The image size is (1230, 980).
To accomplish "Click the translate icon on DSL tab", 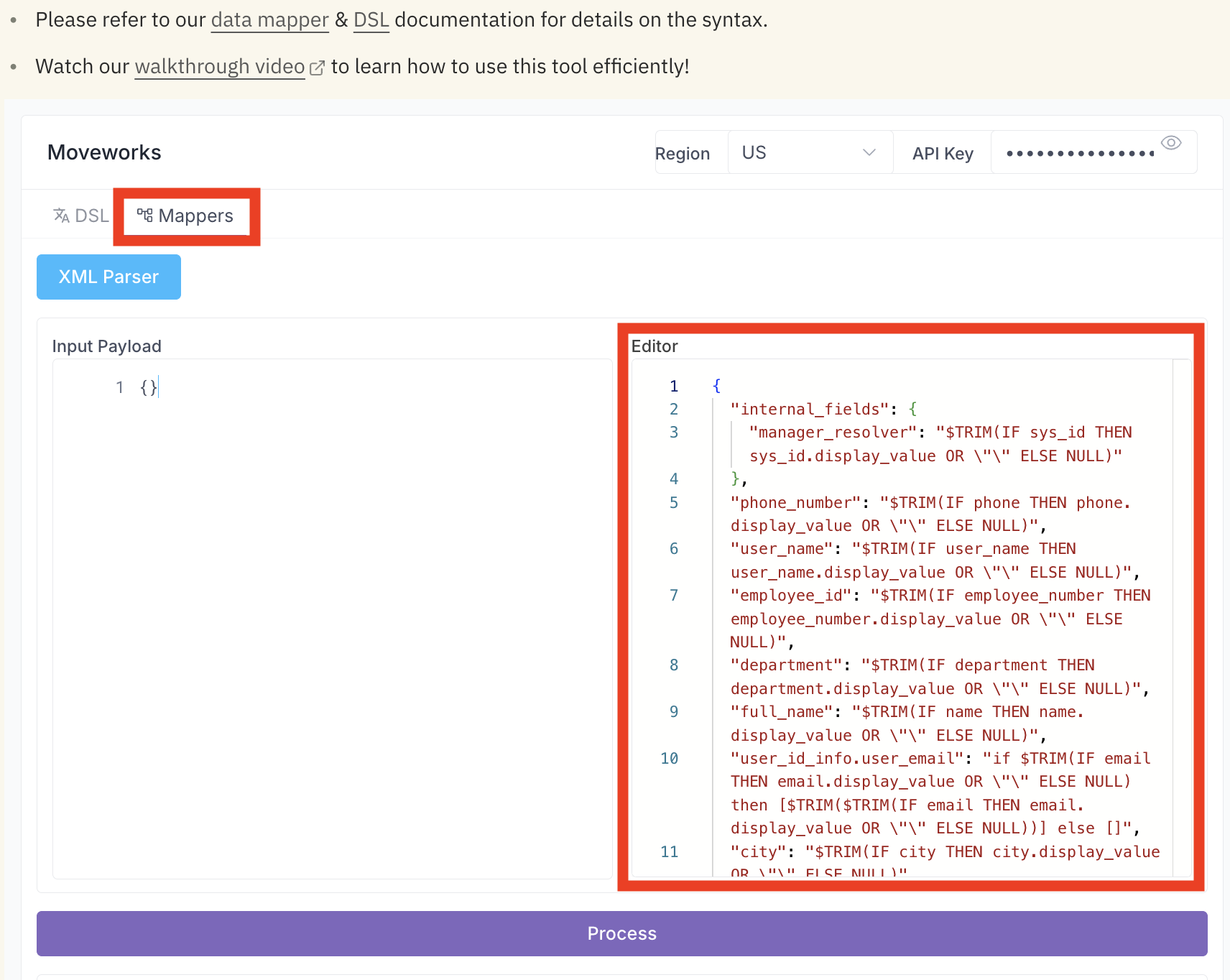I will (62, 216).
